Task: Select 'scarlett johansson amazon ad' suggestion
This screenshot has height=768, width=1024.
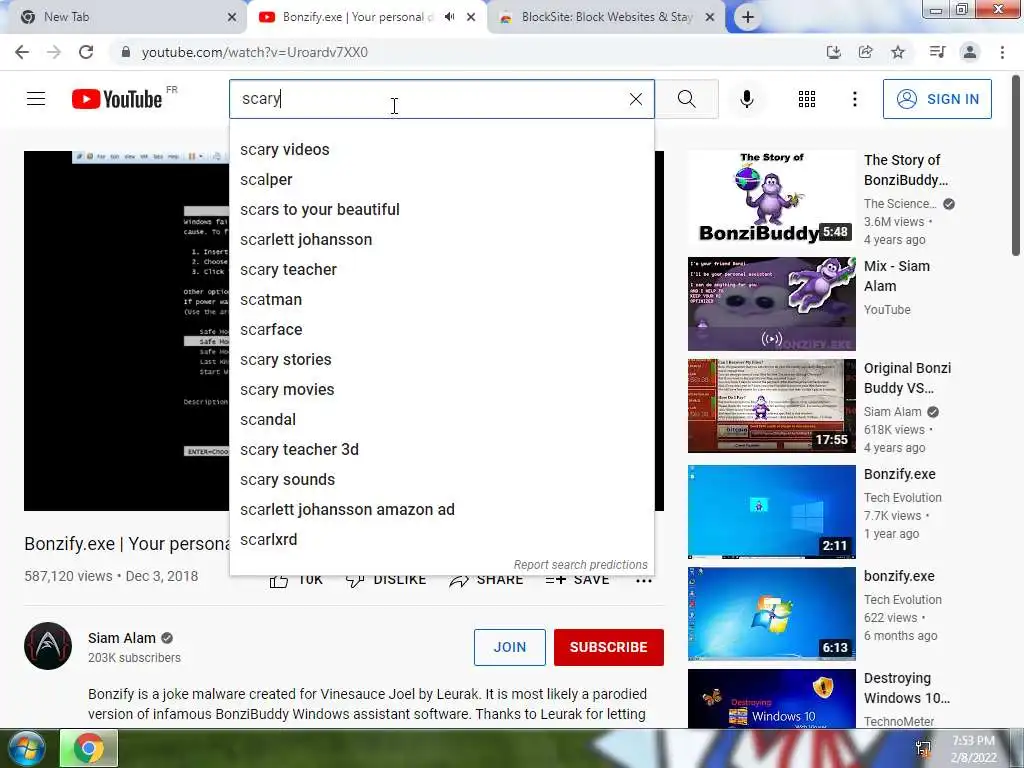Action: [x=441, y=510]
